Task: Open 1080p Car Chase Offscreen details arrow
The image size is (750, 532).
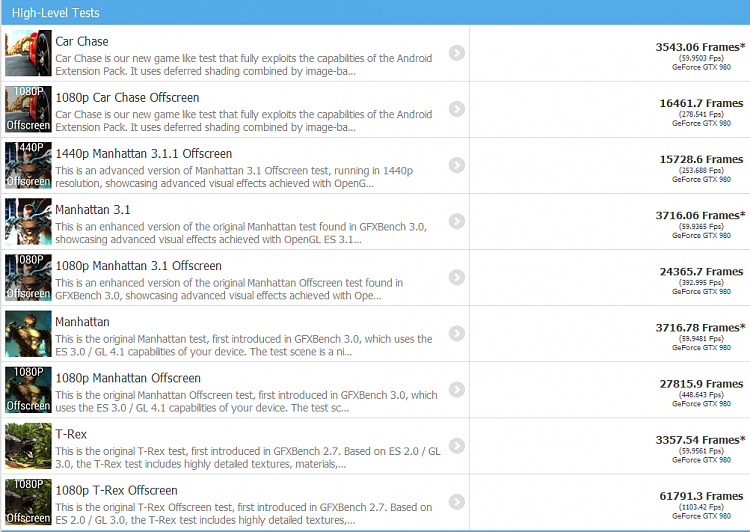Action: pos(457,109)
